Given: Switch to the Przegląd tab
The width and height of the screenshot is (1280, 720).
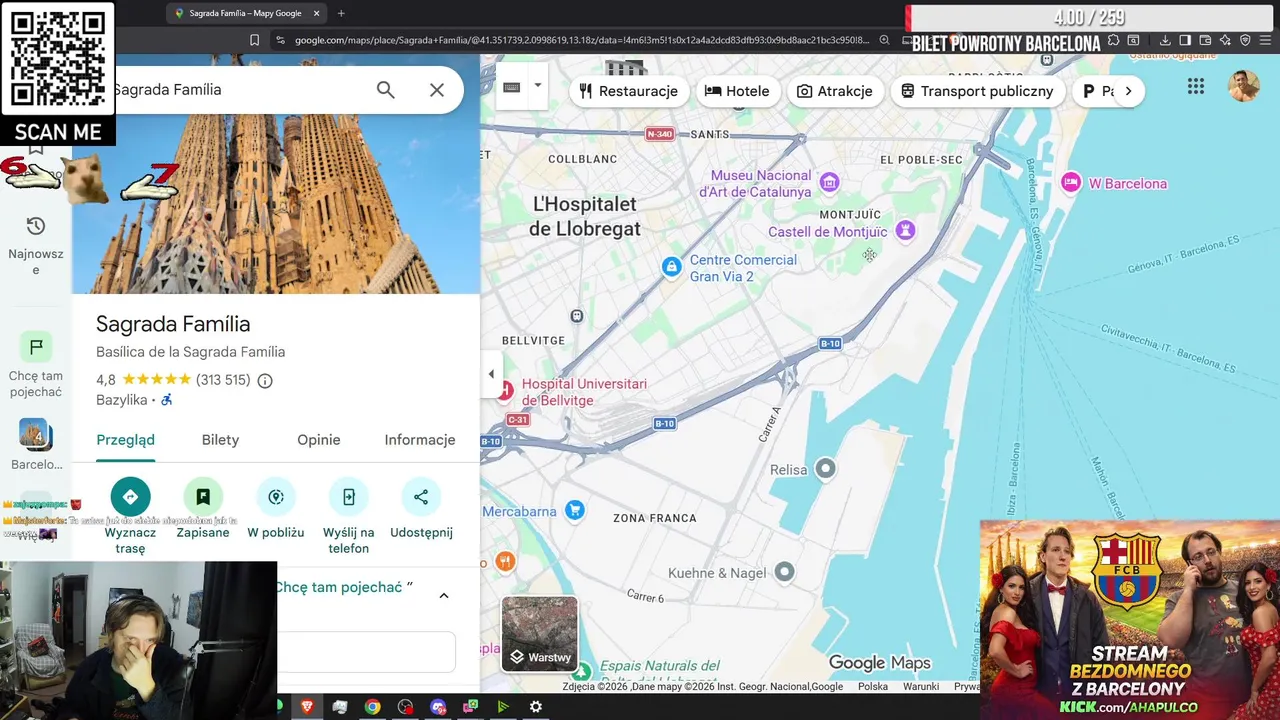Looking at the screenshot, I should pyautogui.click(x=125, y=440).
